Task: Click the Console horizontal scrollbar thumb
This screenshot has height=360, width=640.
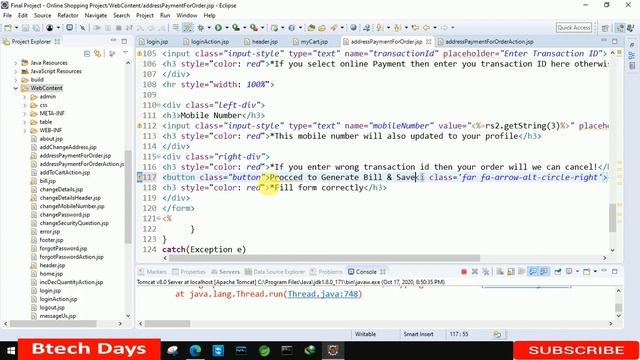Action: [167, 324]
